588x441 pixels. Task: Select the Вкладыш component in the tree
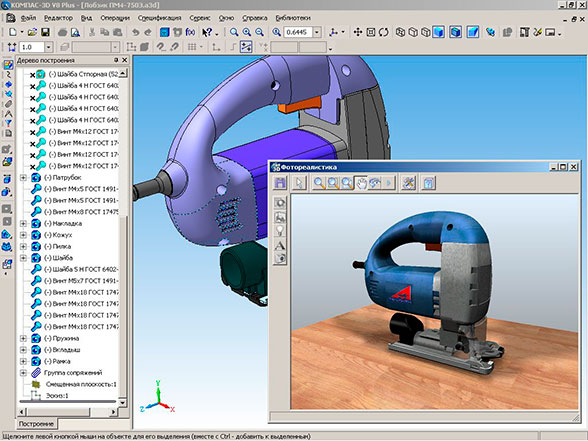pyautogui.click(x=62, y=350)
